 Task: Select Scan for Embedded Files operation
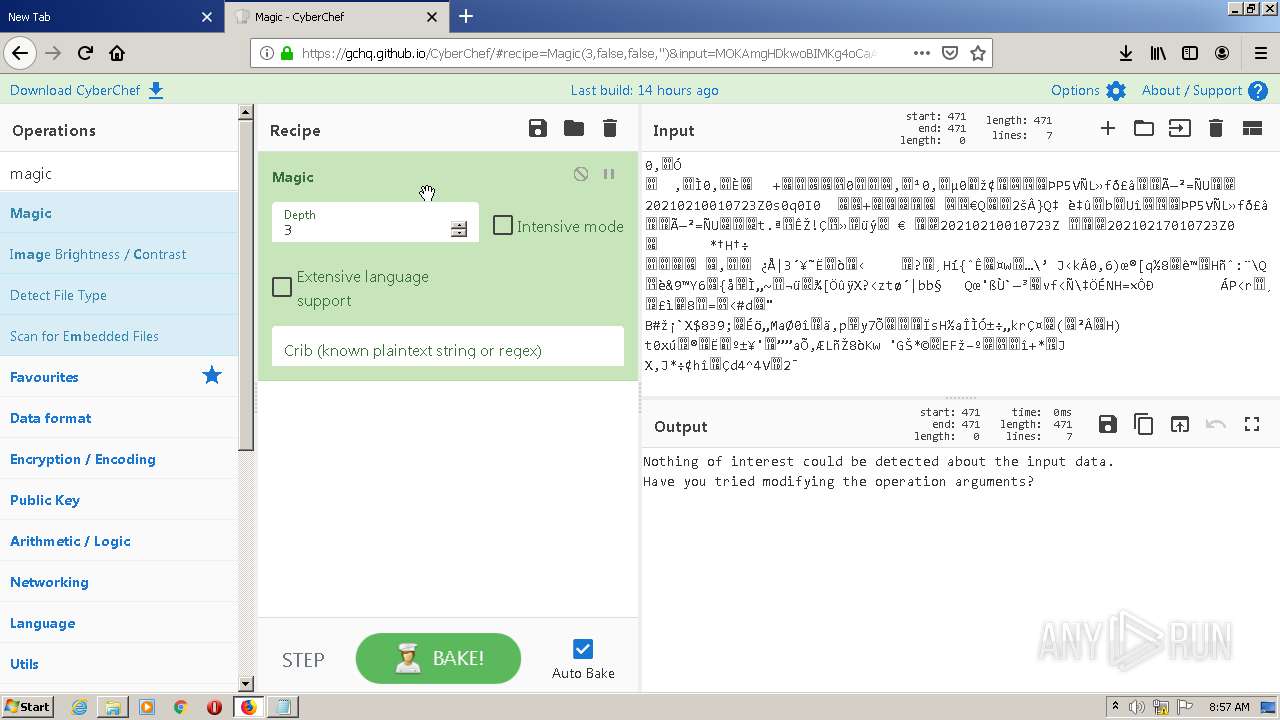(x=119, y=336)
